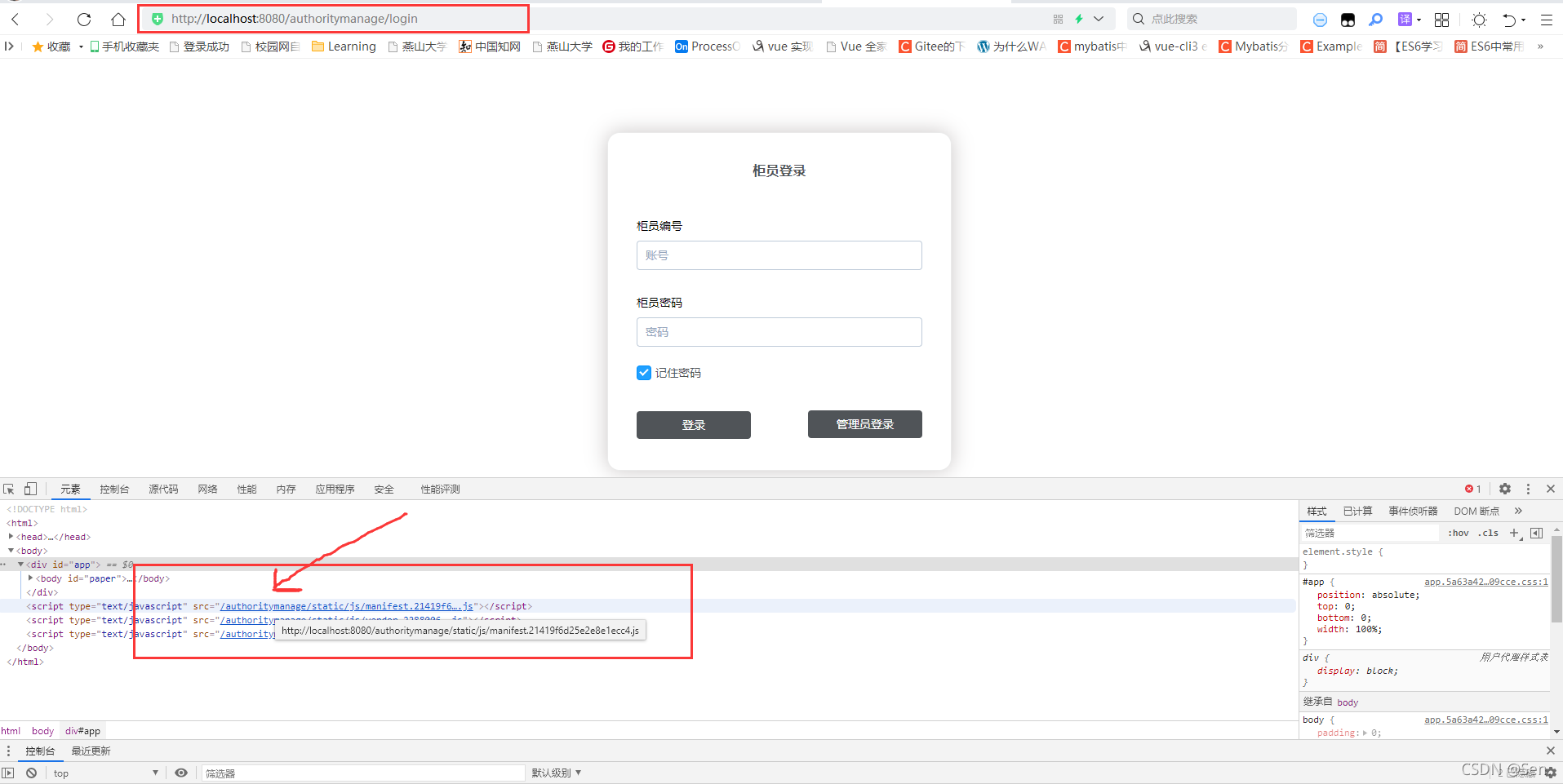1563x784 pixels.
Task: Toggle the 记住密码 checkbox
Action: point(644,373)
